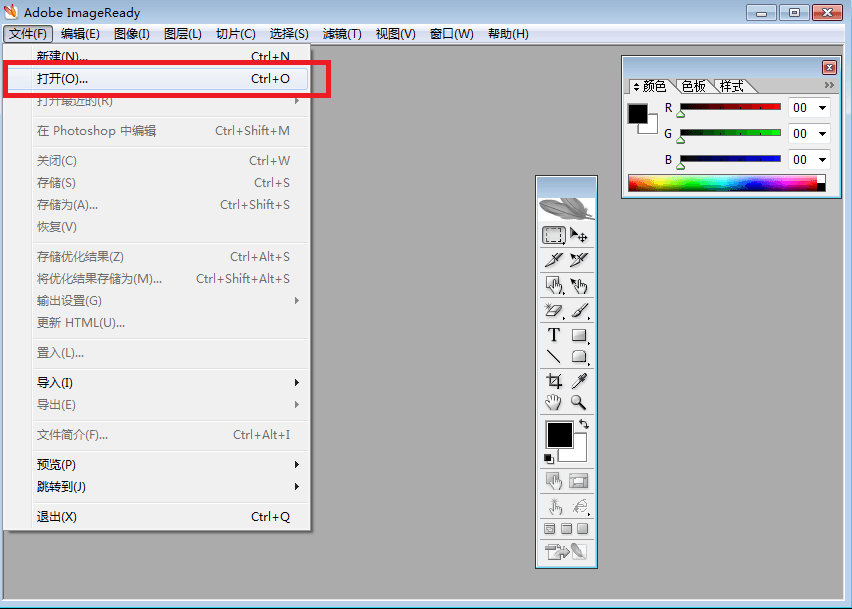Open the R value slider dropdown
Screen dimensions: 852x609
pyautogui.click(x=822, y=108)
